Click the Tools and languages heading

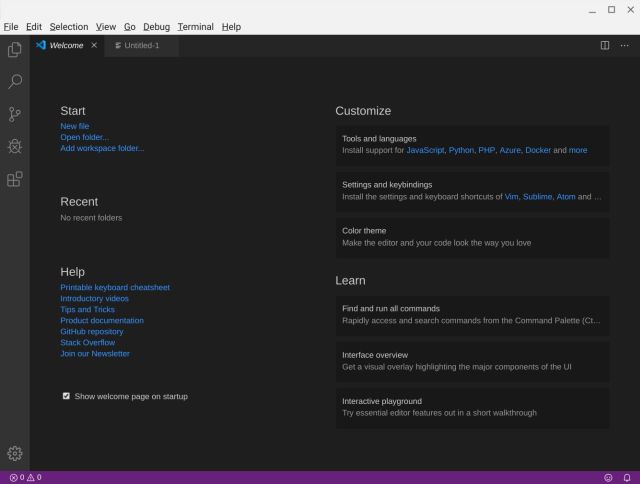pos(379,139)
